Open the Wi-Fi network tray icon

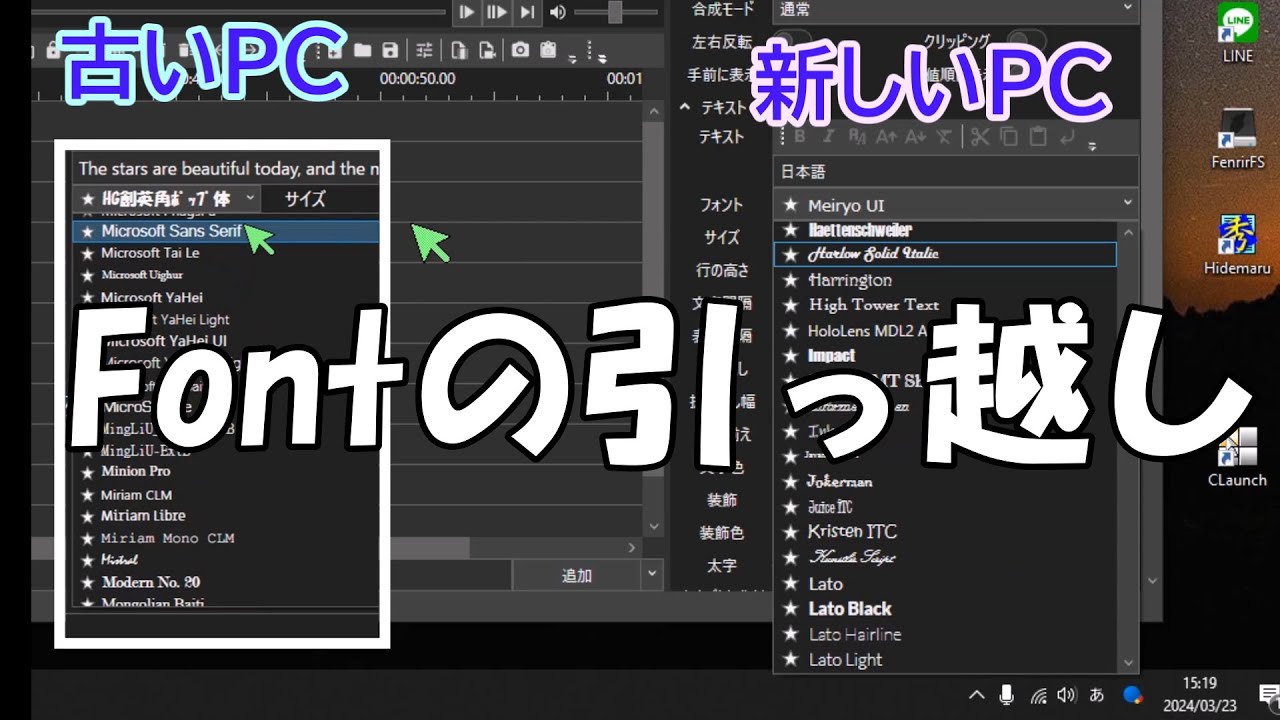click(1038, 695)
